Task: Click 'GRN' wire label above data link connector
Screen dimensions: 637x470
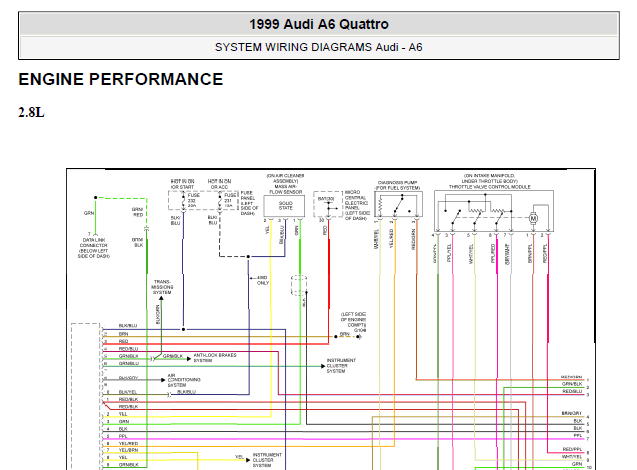Action: click(x=89, y=213)
